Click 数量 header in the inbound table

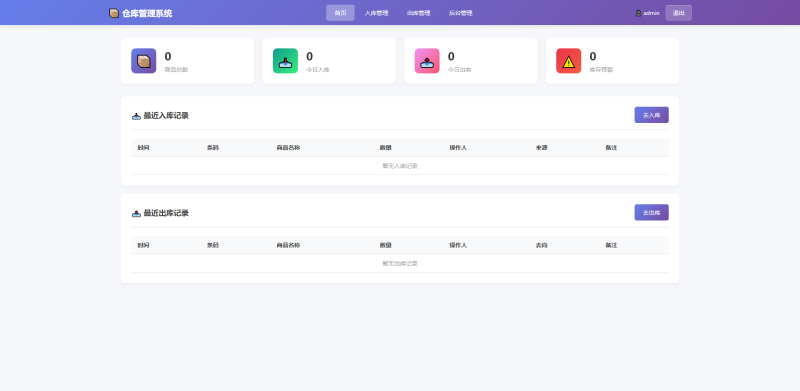tap(386, 148)
